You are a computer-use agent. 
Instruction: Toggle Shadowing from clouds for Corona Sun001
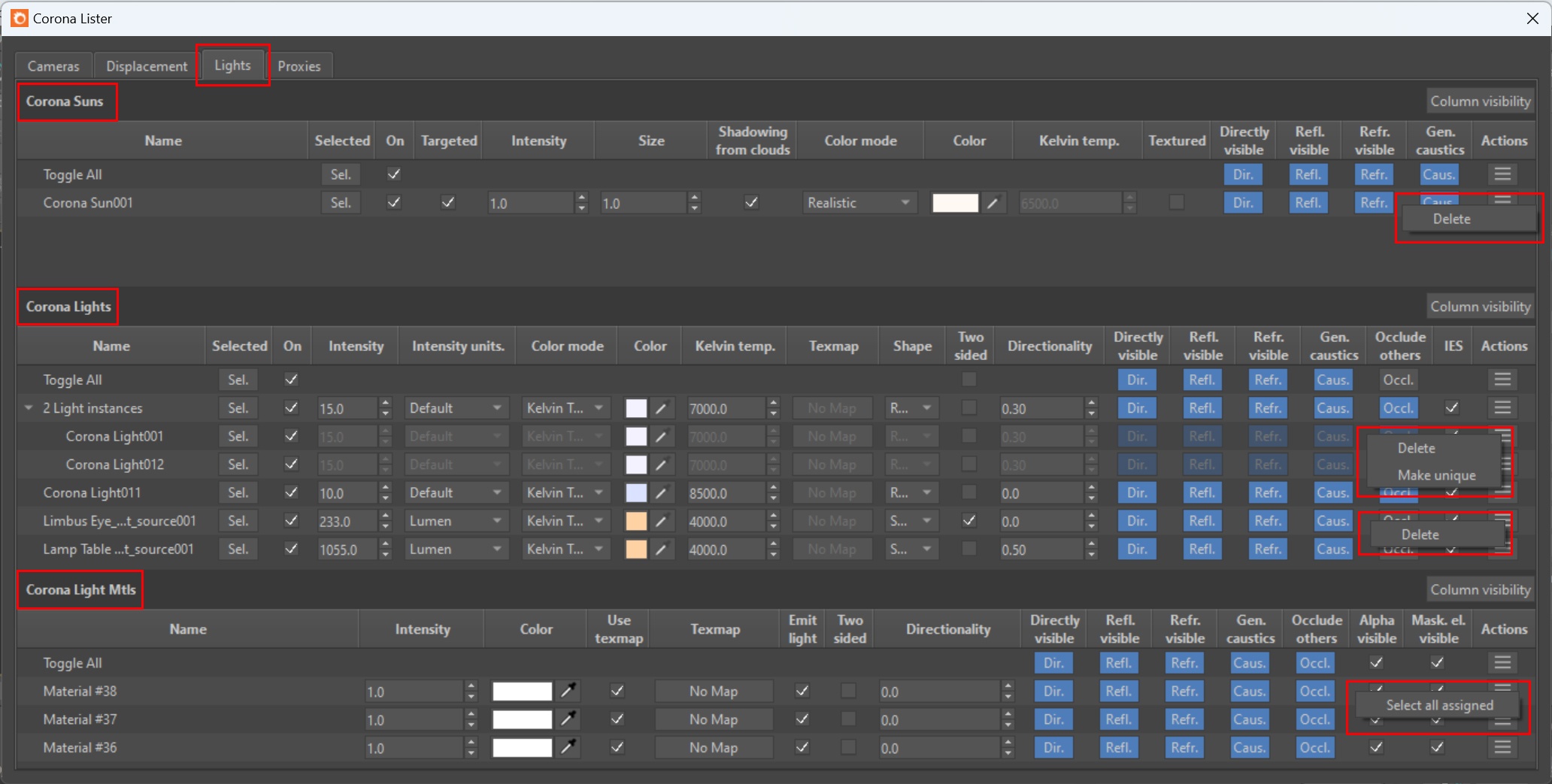751,202
